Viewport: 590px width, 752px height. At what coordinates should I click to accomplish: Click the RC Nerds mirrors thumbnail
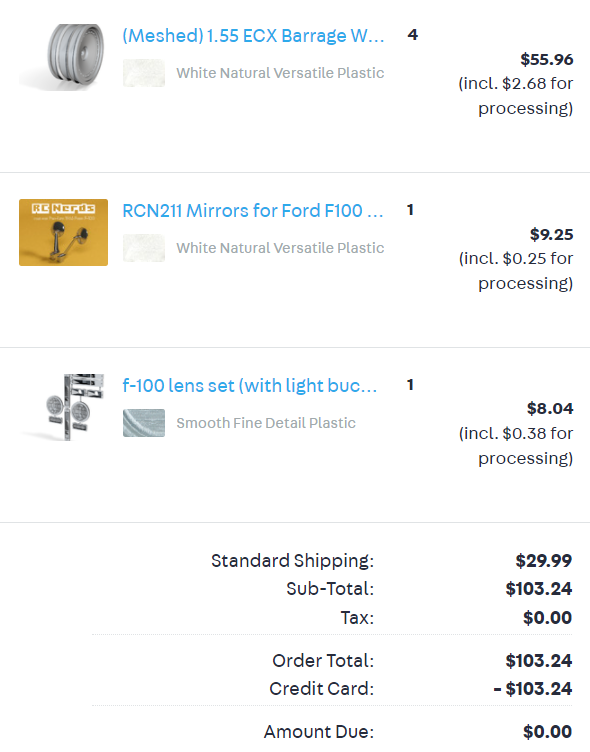point(63,232)
